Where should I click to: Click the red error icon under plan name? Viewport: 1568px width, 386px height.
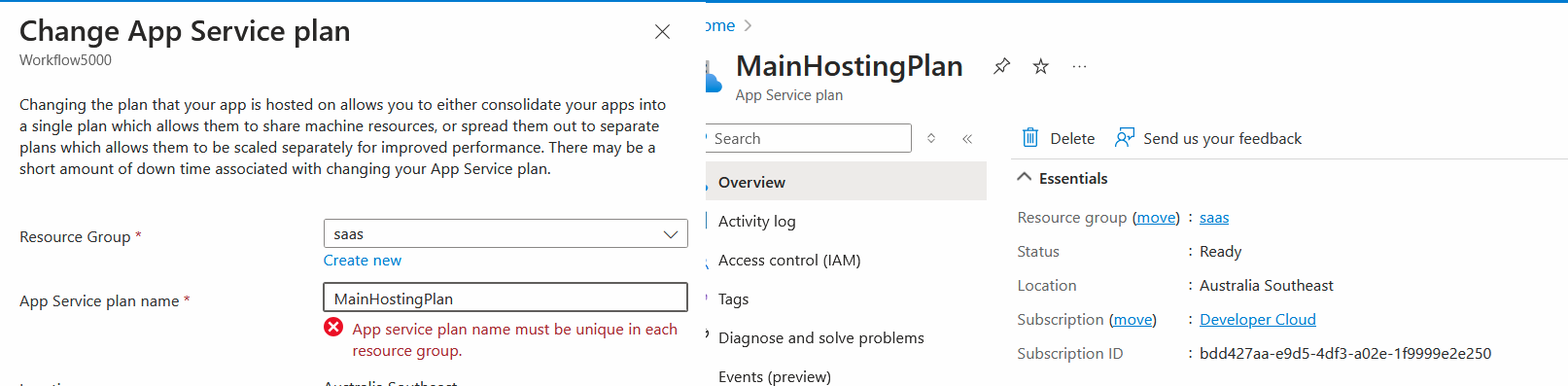[x=333, y=328]
